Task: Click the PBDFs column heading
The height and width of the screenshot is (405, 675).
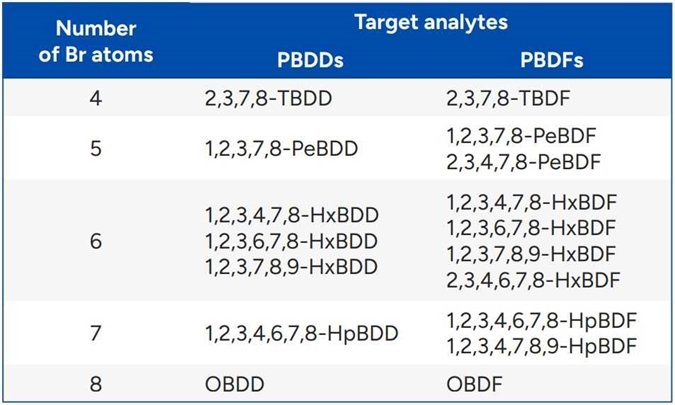Action: pyautogui.click(x=551, y=60)
